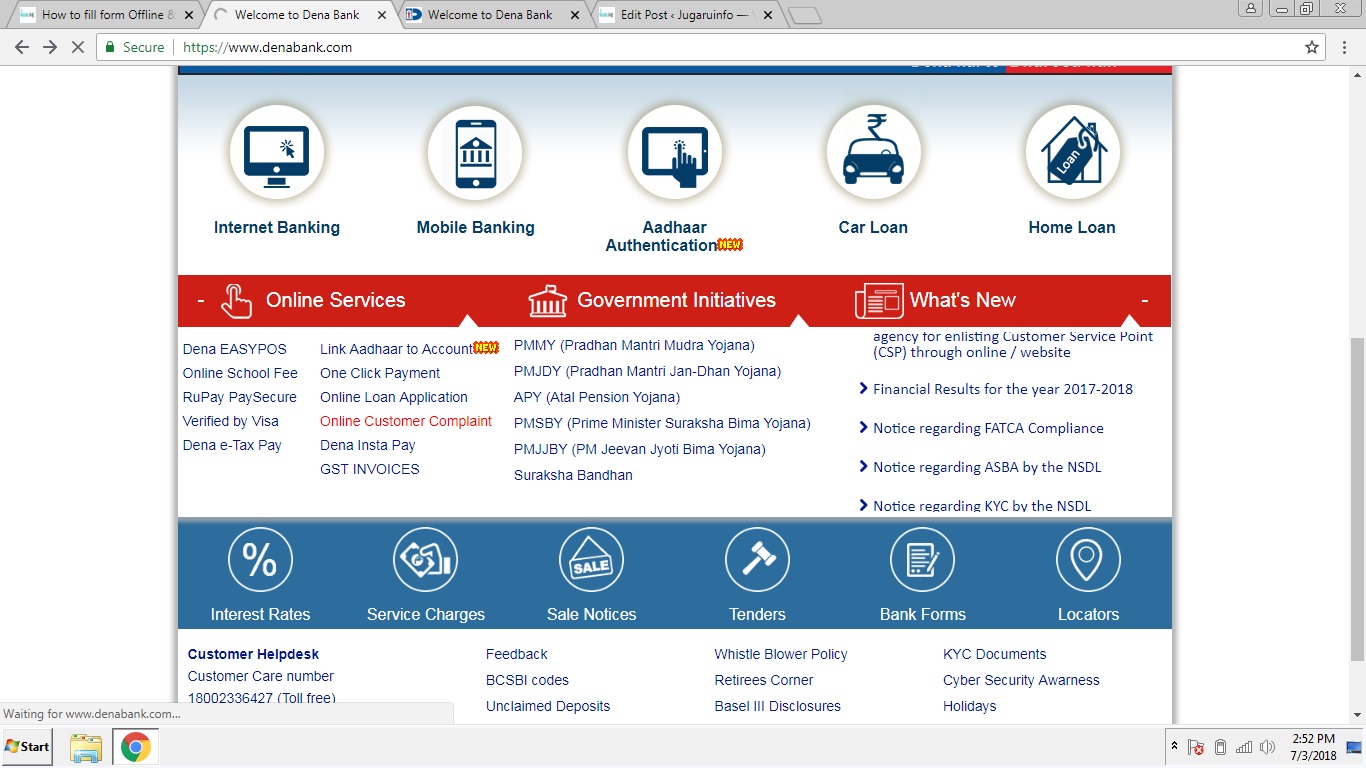Click the Government Initiatives building icon
Screen dimensions: 1366x768
pos(547,300)
